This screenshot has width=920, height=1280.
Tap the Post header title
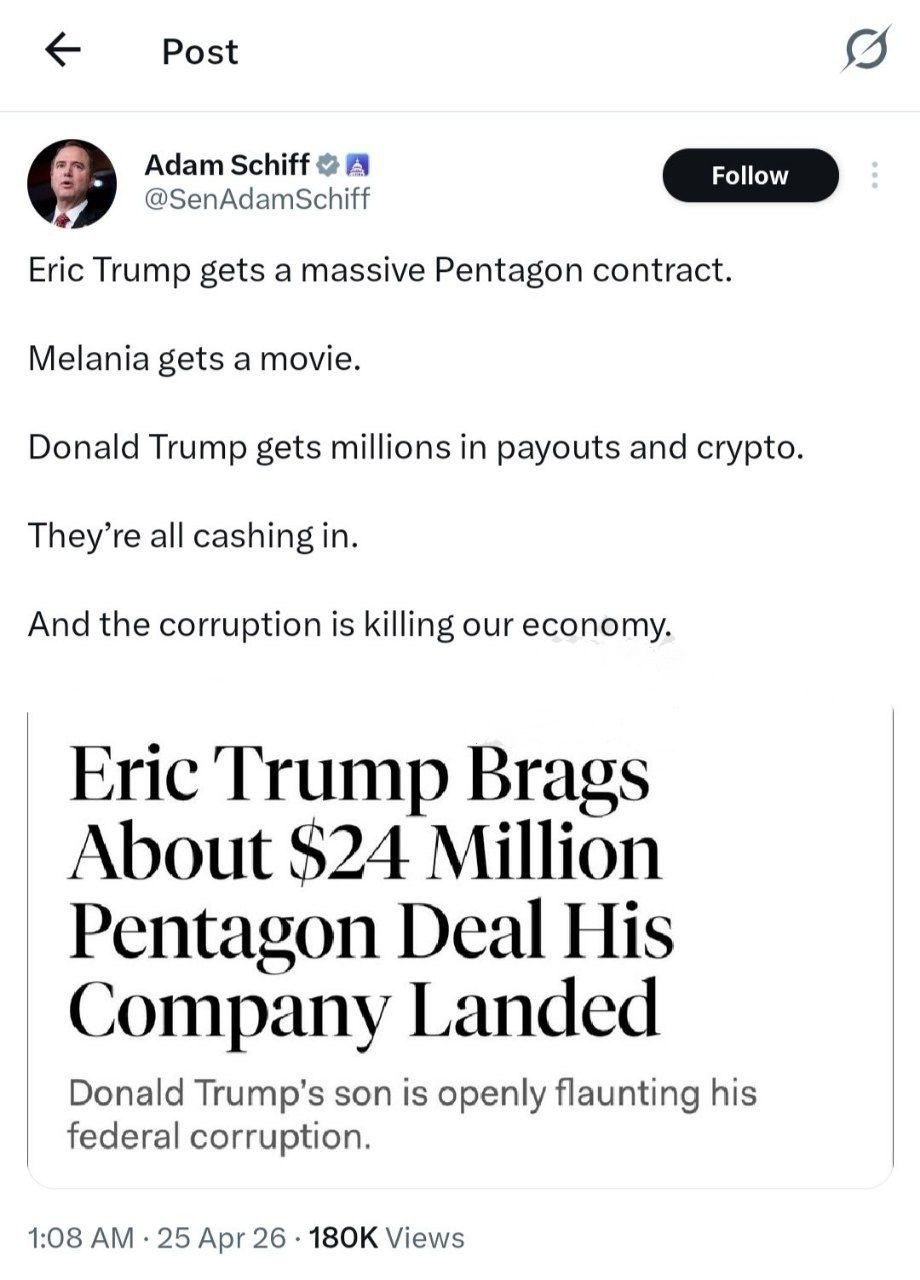(200, 52)
